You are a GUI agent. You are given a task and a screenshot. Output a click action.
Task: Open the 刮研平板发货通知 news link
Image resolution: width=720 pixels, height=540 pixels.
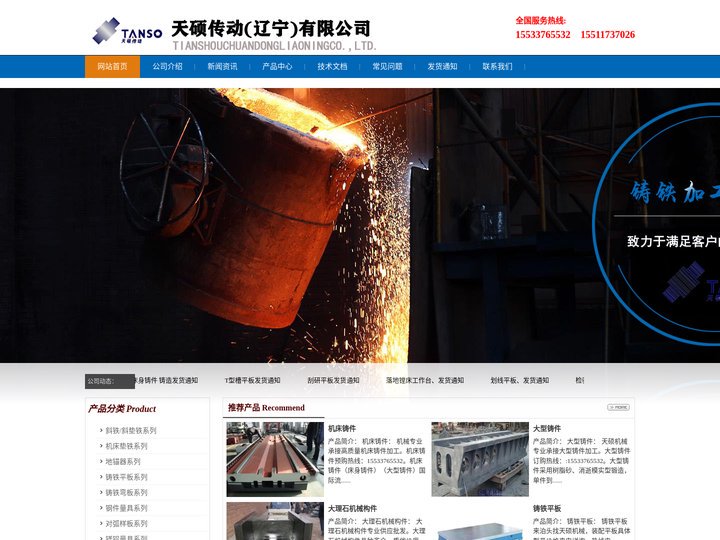pos(333,381)
